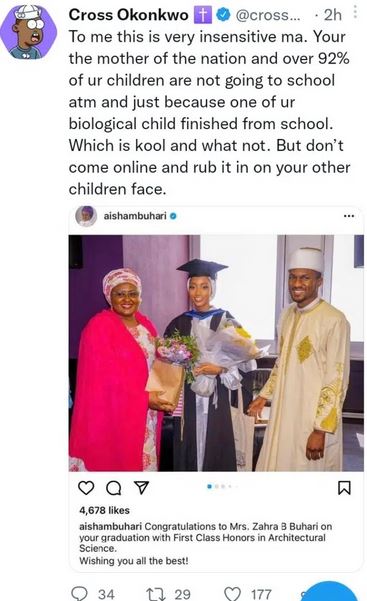
Task: Click the blue verified badge beside Cross Okonkwo
Action: (223, 15)
